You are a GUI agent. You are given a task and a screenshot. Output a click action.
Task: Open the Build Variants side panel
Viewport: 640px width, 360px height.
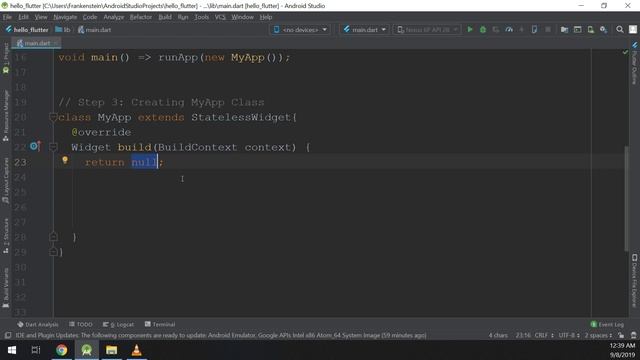coord(6,287)
